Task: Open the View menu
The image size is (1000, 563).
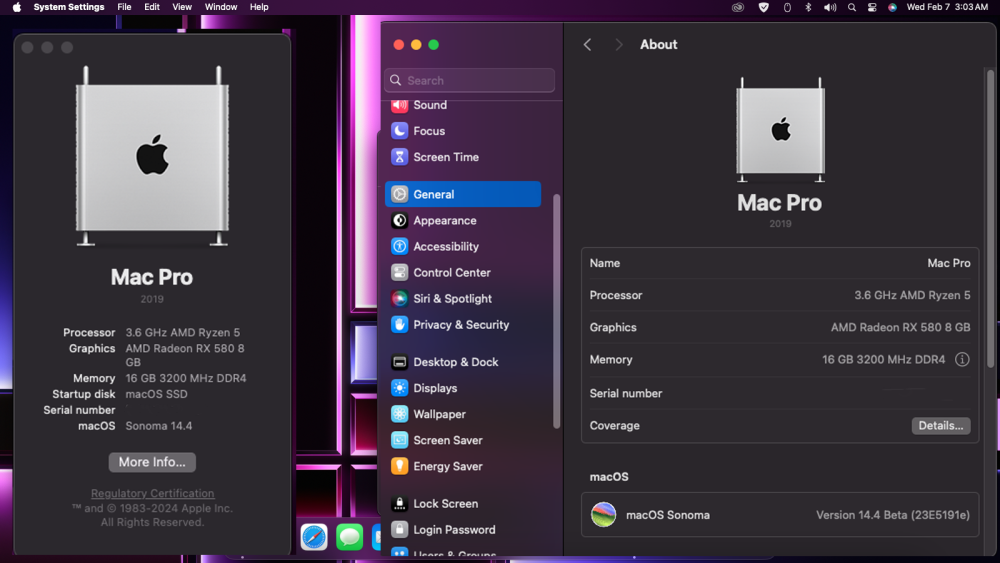Action: click(182, 7)
